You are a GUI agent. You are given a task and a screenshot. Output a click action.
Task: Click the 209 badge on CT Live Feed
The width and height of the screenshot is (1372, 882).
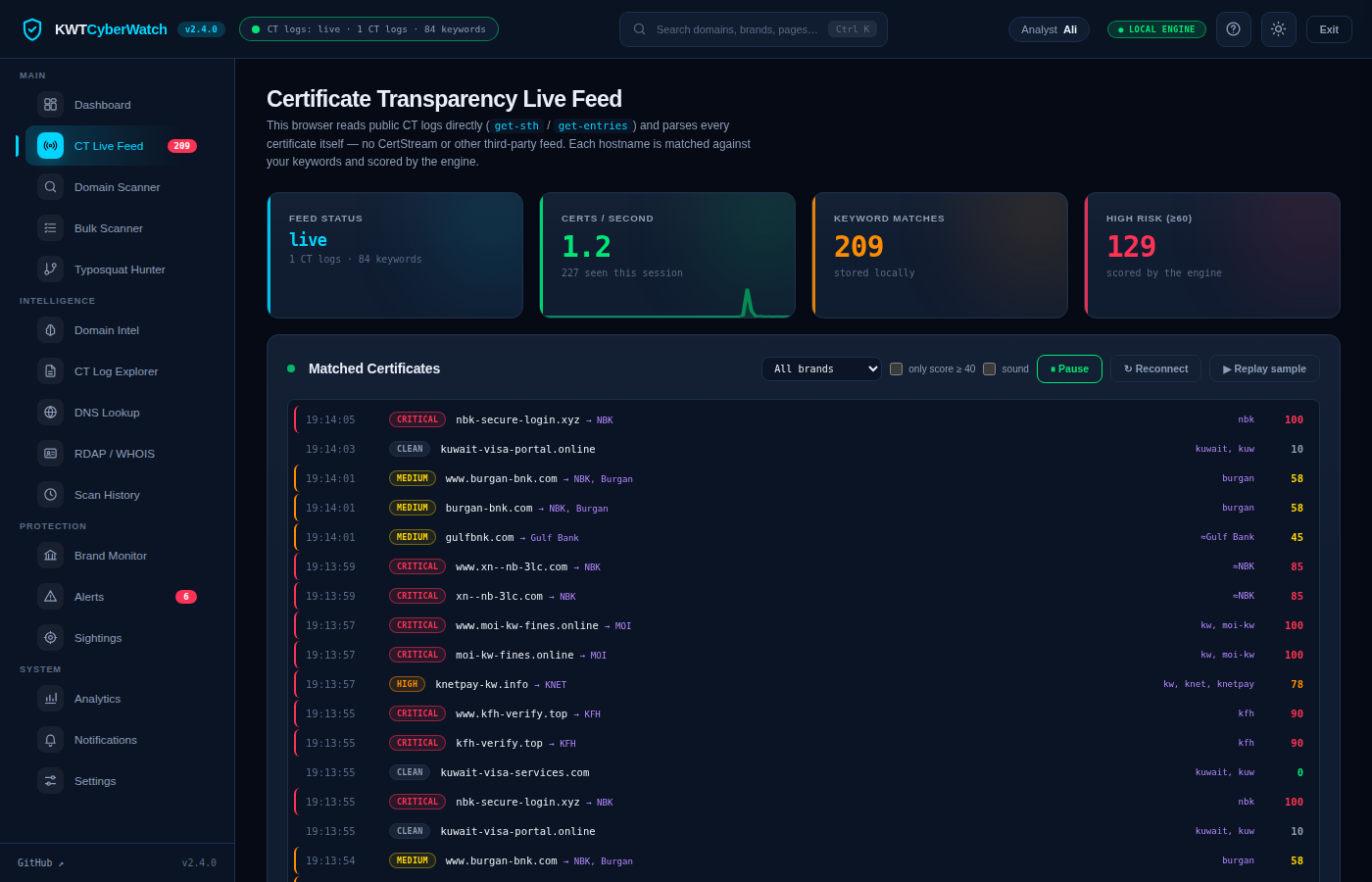pos(182,146)
